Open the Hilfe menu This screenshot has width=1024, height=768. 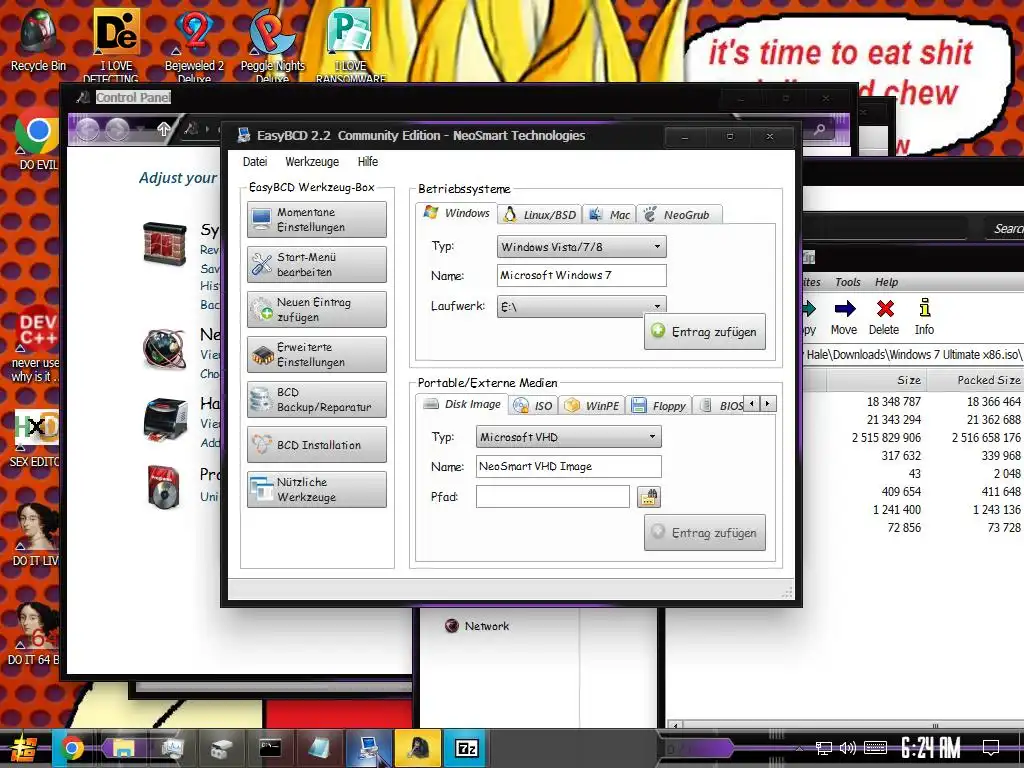(x=368, y=161)
